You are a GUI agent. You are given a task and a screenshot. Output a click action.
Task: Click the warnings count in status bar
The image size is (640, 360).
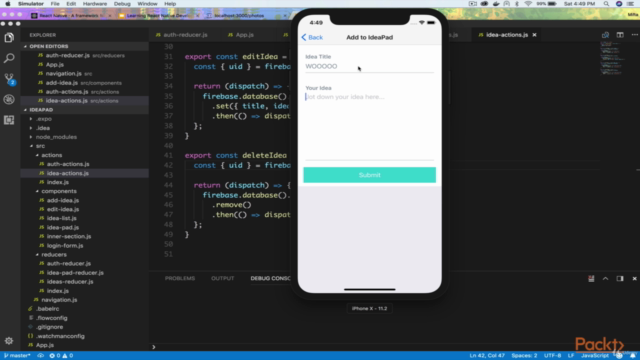[68, 356]
